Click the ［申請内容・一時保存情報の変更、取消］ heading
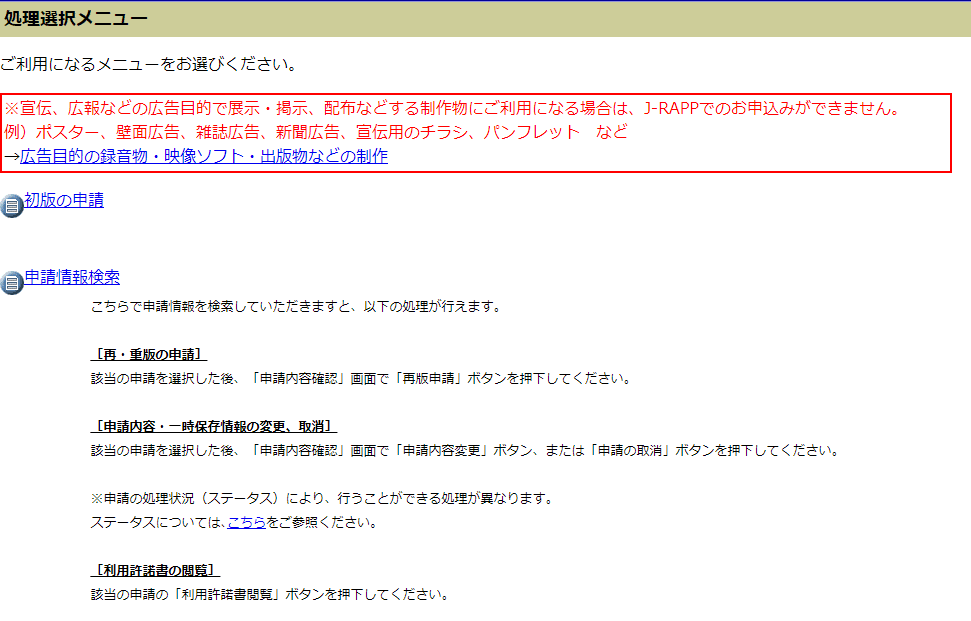This screenshot has width=971, height=621. (x=214, y=427)
